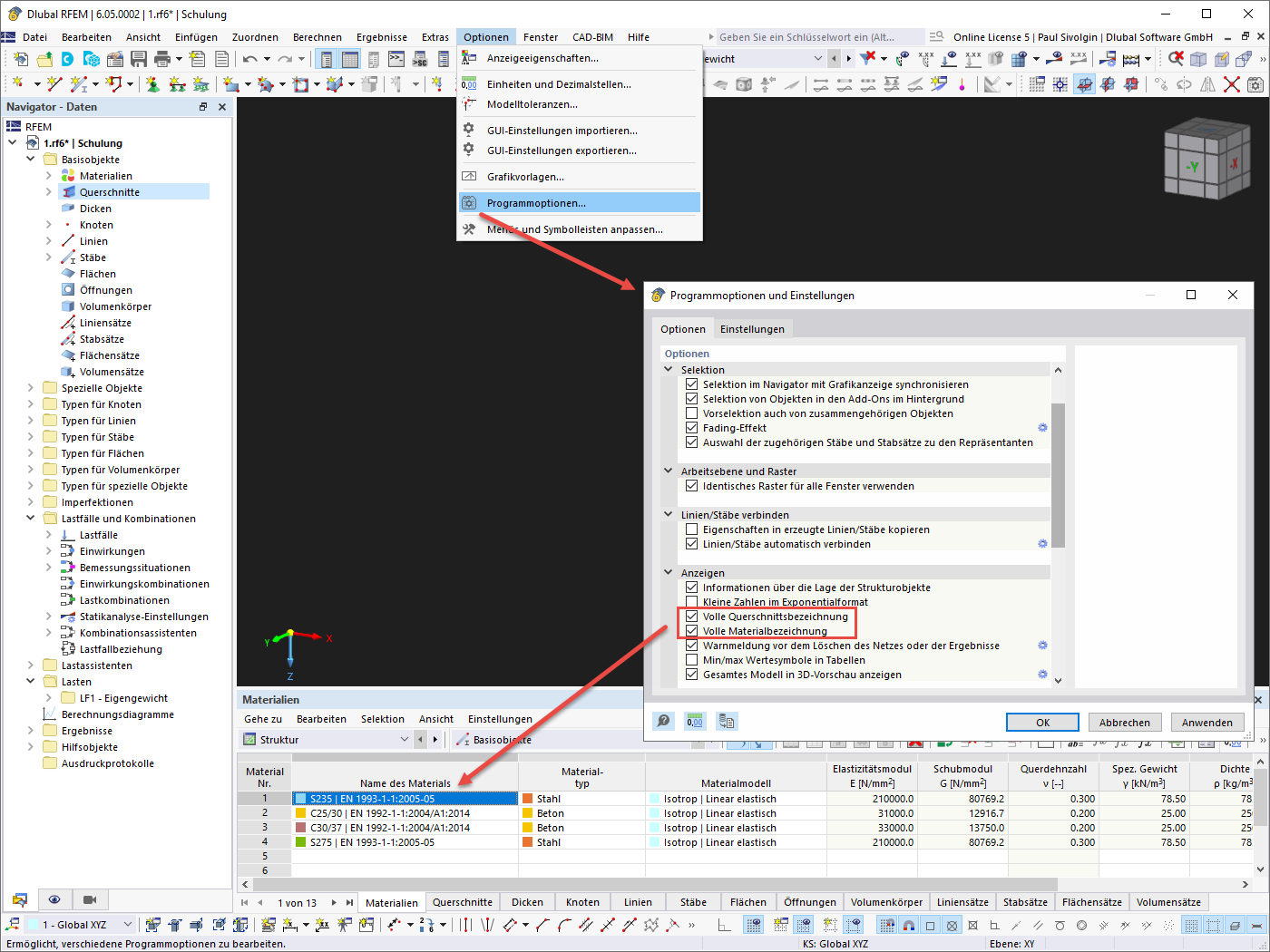This screenshot has width=1270, height=952.
Task: Click the Print icon in the toolbar
Action: click(x=162, y=59)
